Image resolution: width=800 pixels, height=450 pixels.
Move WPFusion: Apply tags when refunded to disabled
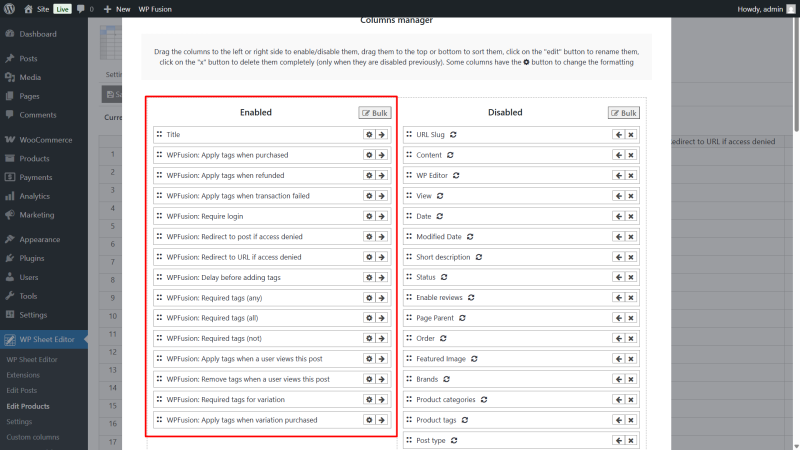pos(382,176)
